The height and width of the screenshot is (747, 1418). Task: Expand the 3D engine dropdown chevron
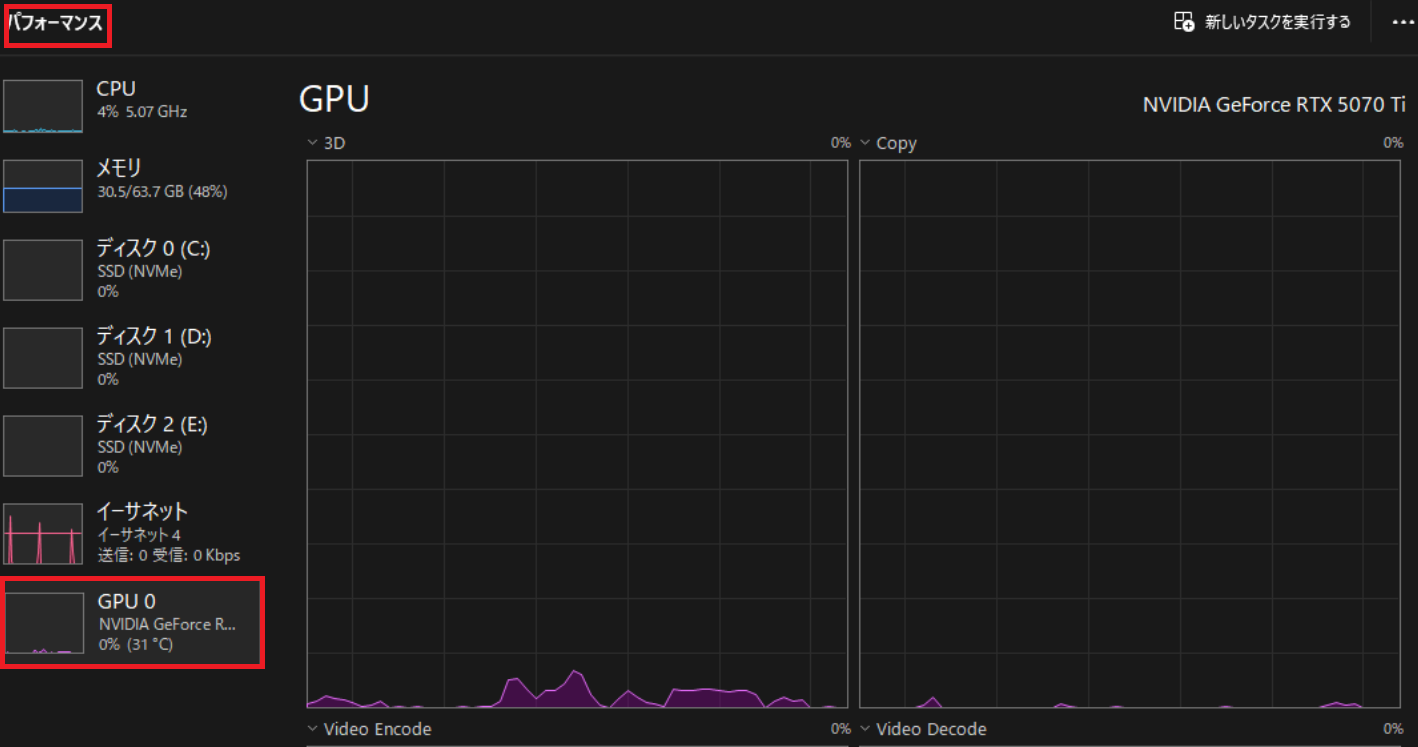pyautogui.click(x=313, y=143)
